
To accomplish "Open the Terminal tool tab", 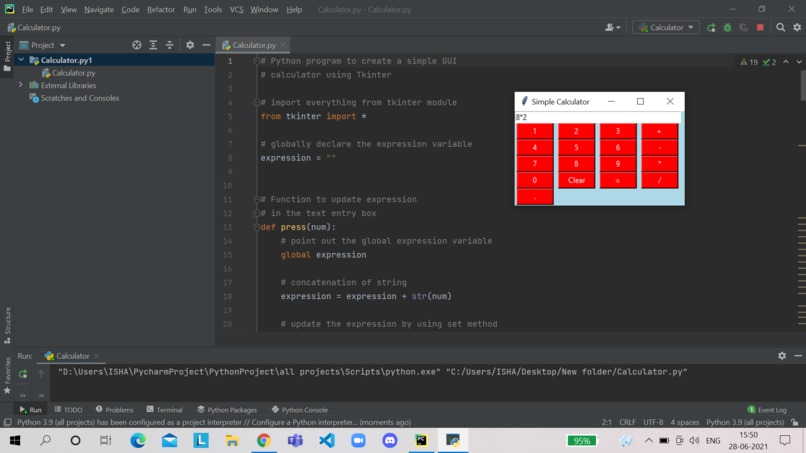I will tap(164, 410).
